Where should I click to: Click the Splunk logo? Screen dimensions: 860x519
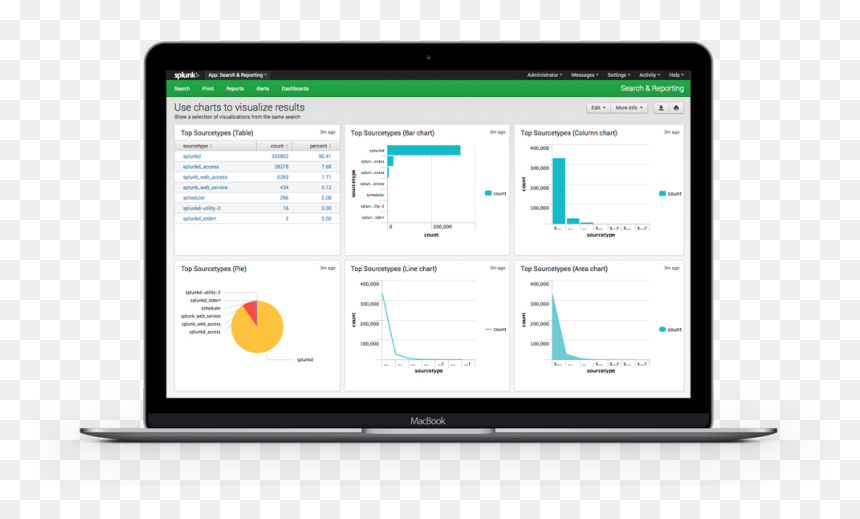pos(186,75)
